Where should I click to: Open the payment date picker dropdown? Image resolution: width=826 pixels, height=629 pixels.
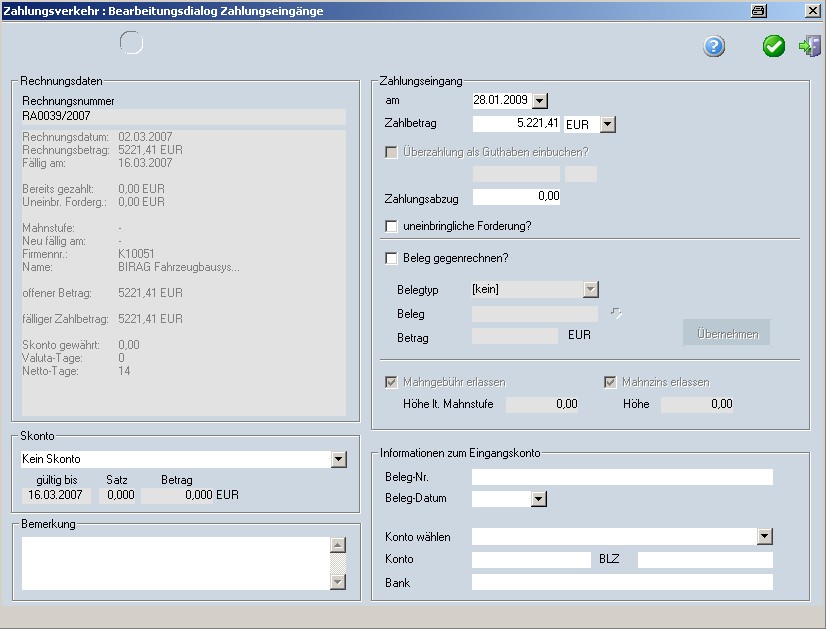click(x=540, y=101)
